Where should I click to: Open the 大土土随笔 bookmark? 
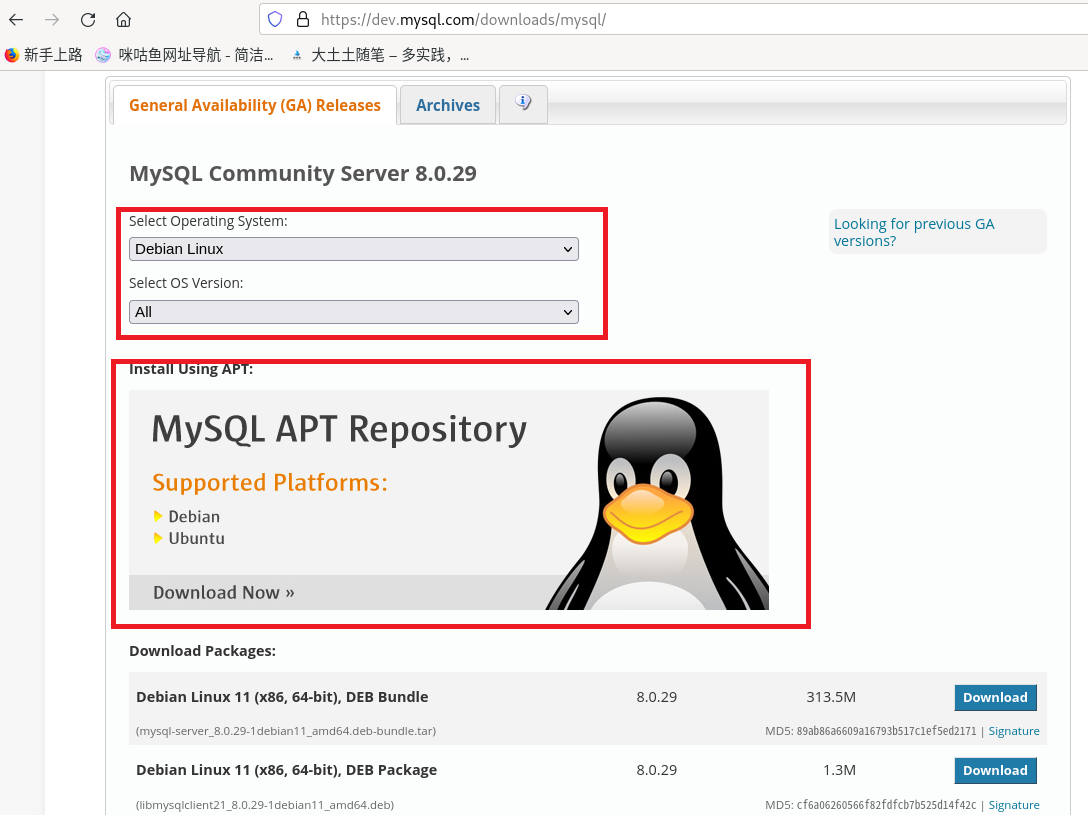pos(380,55)
